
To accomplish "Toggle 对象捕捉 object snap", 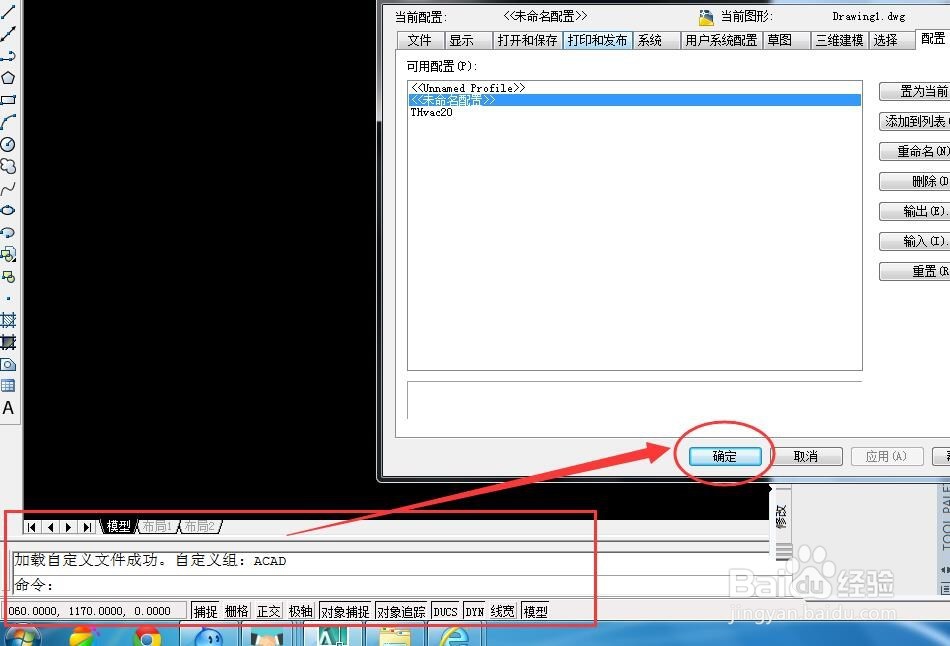I will click(x=345, y=611).
